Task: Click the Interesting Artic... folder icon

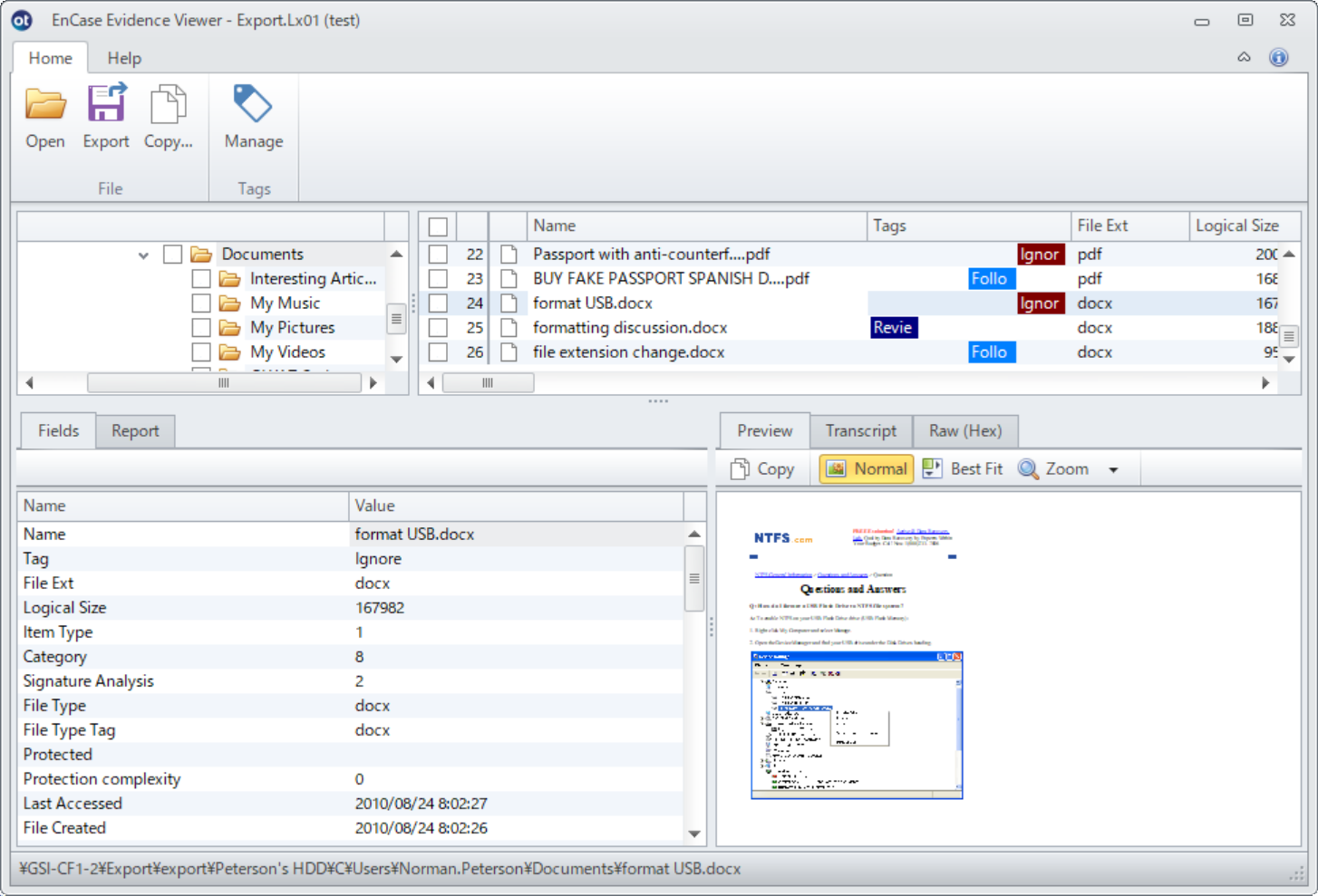Action: tap(230, 278)
